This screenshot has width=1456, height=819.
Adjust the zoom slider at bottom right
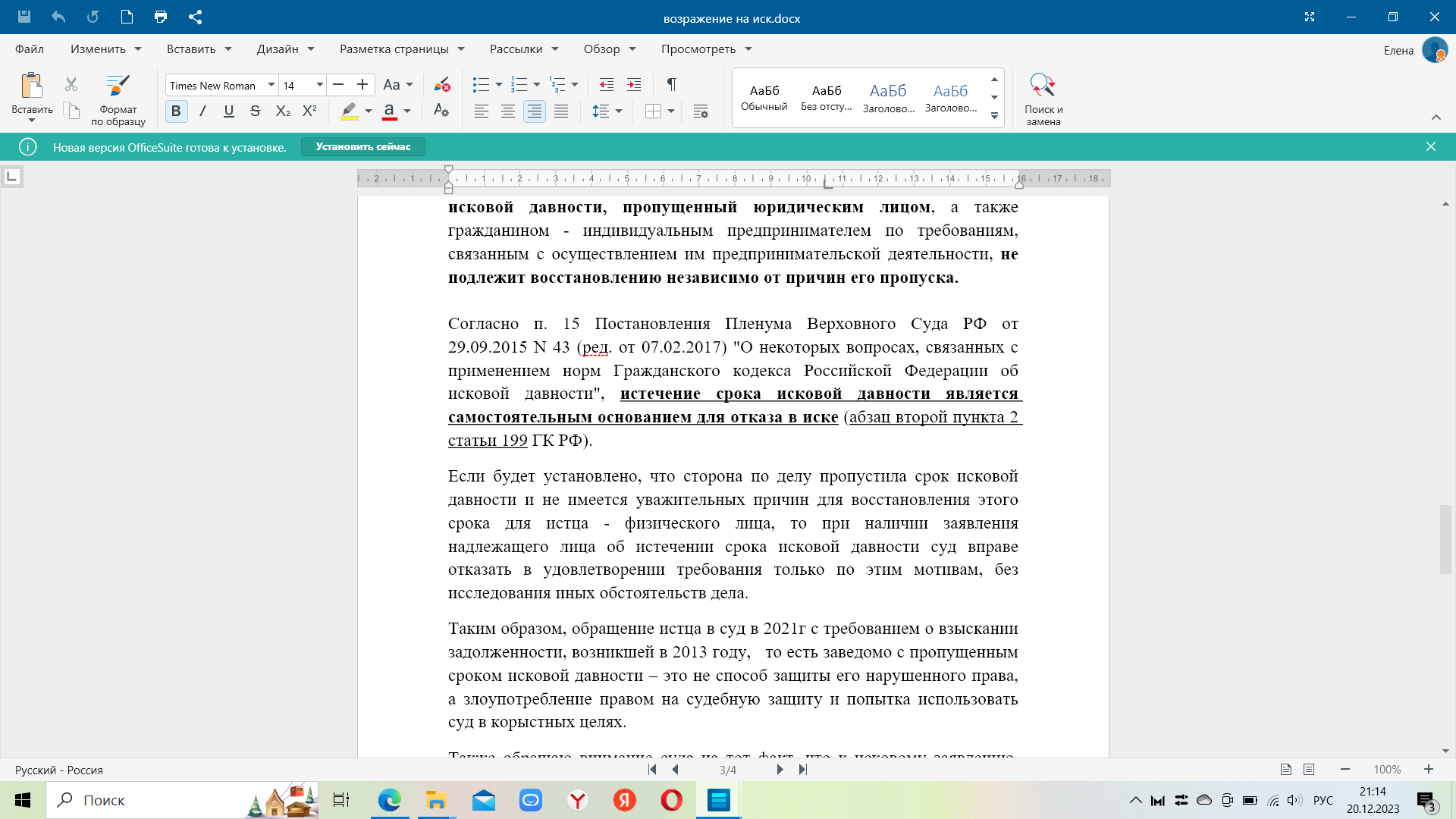[1386, 770]
